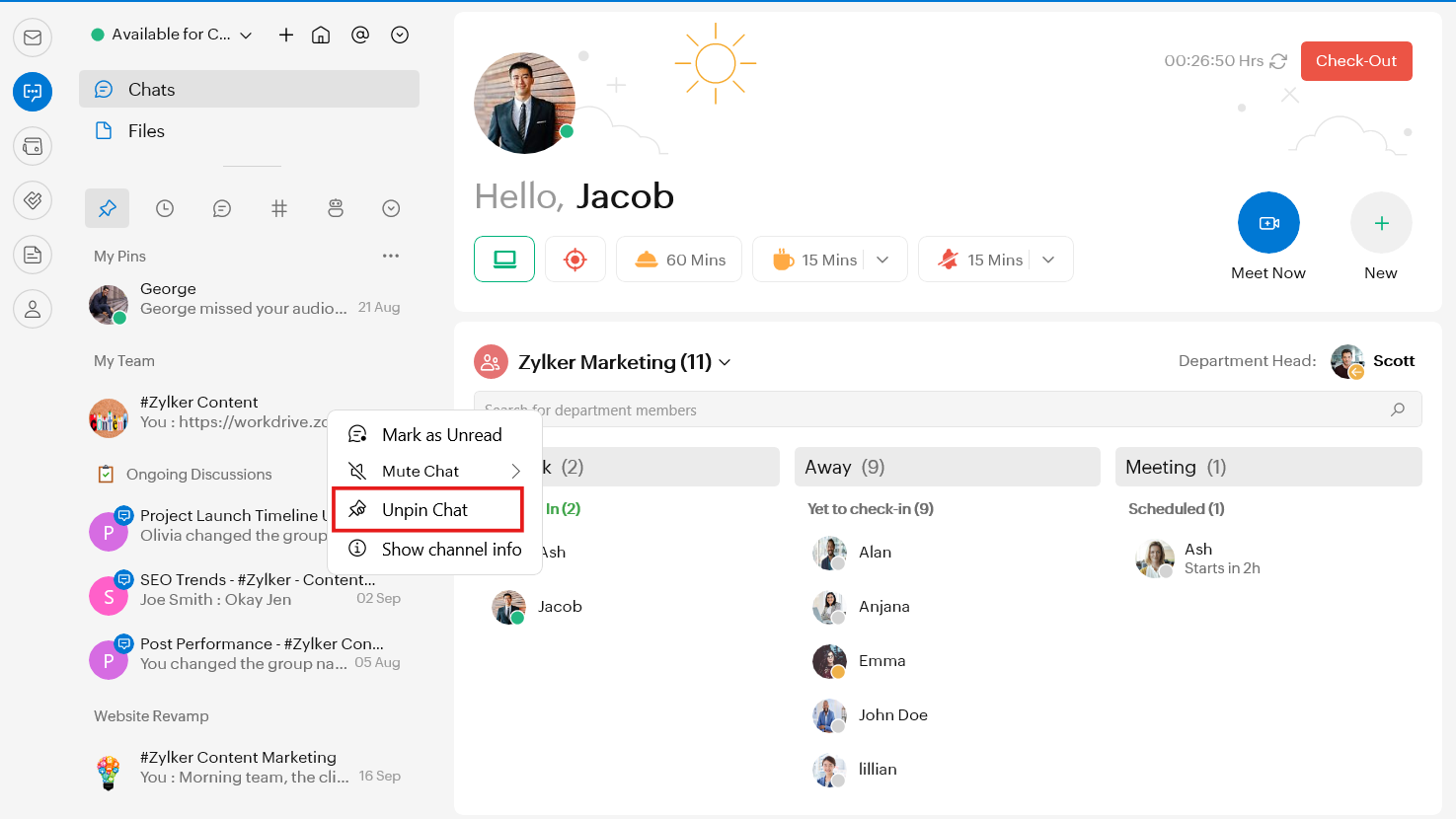The image size is (1456, 819).
Task: Open the bots filter icon
Action: tap(336, 208)
